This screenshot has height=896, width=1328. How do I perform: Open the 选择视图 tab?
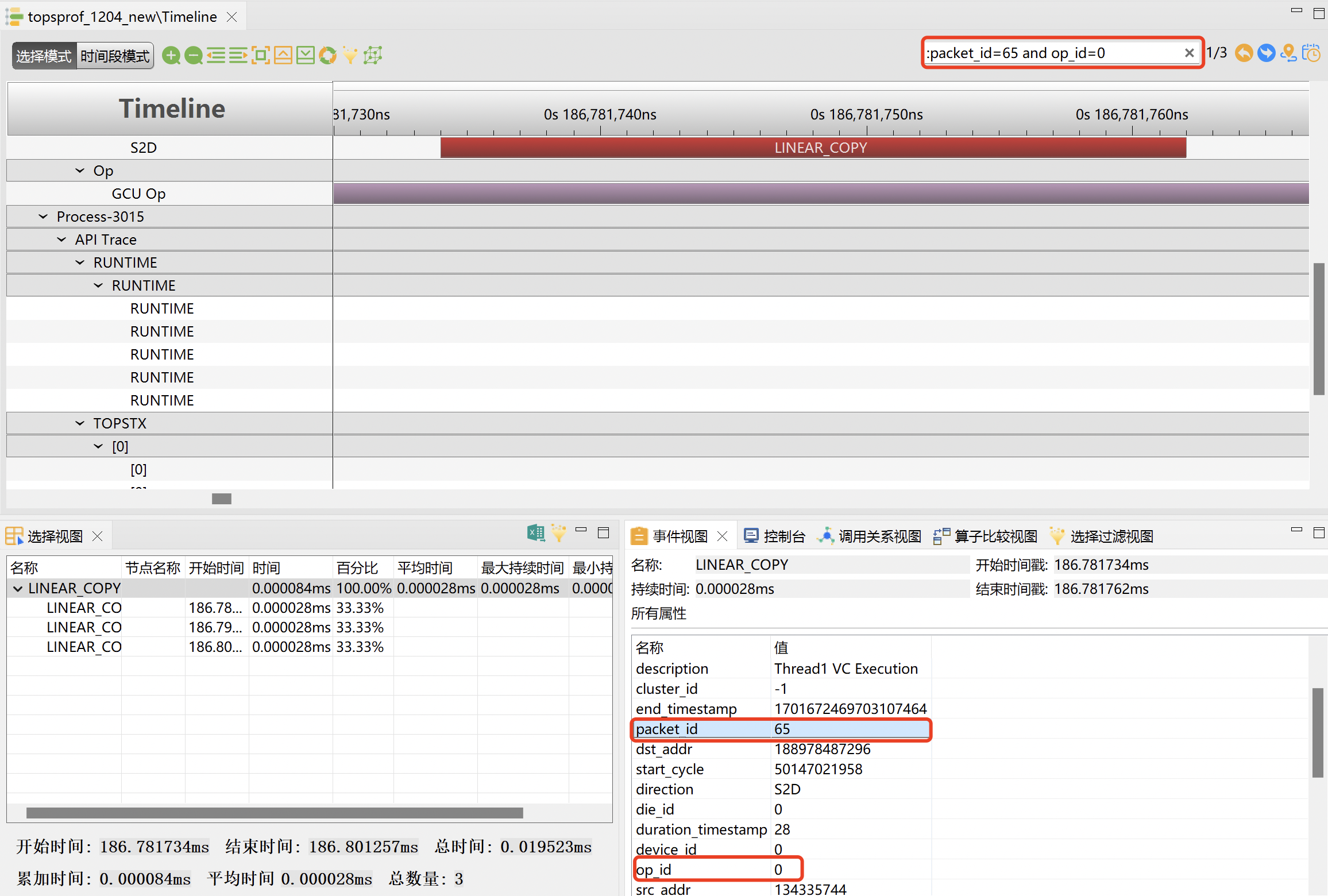tap(55, 536)
